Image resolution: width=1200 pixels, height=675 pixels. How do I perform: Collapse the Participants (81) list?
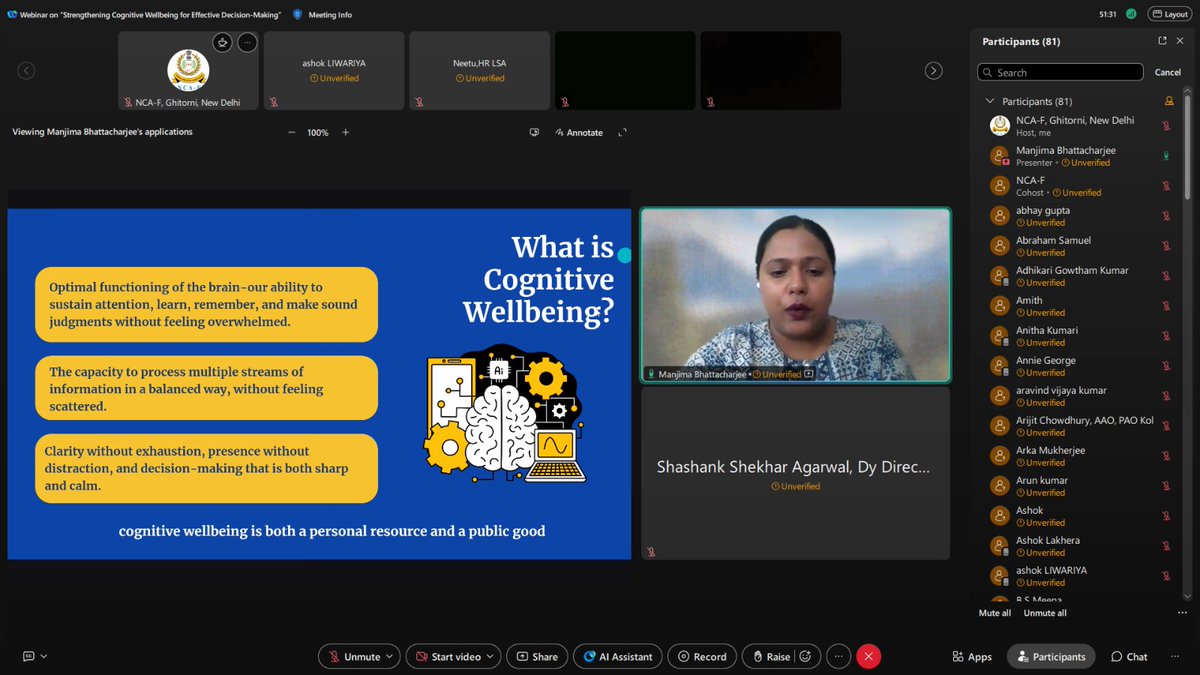[x=990, y=101]
